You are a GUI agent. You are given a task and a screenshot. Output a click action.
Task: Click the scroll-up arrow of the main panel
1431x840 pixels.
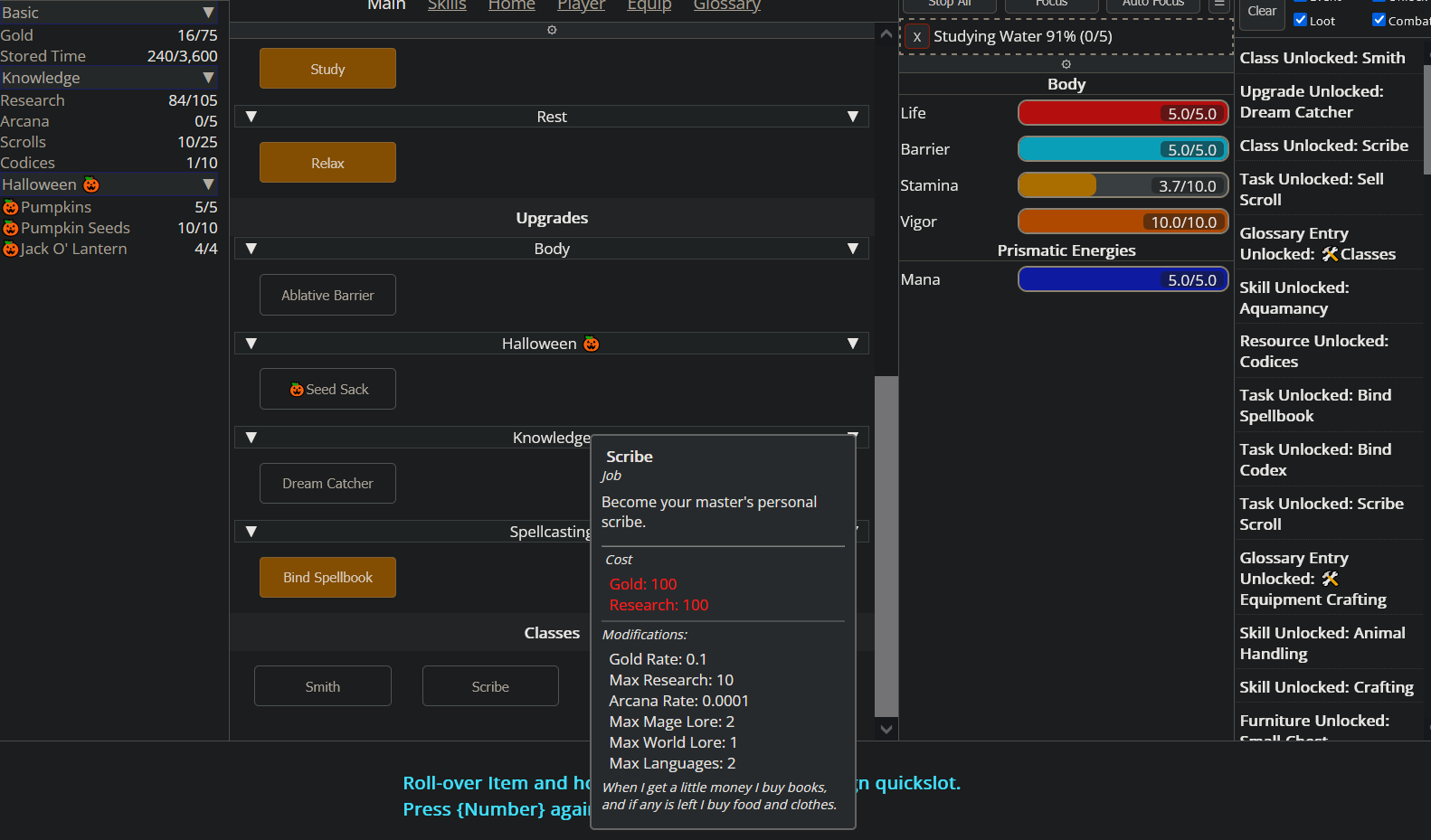(886, 33)
